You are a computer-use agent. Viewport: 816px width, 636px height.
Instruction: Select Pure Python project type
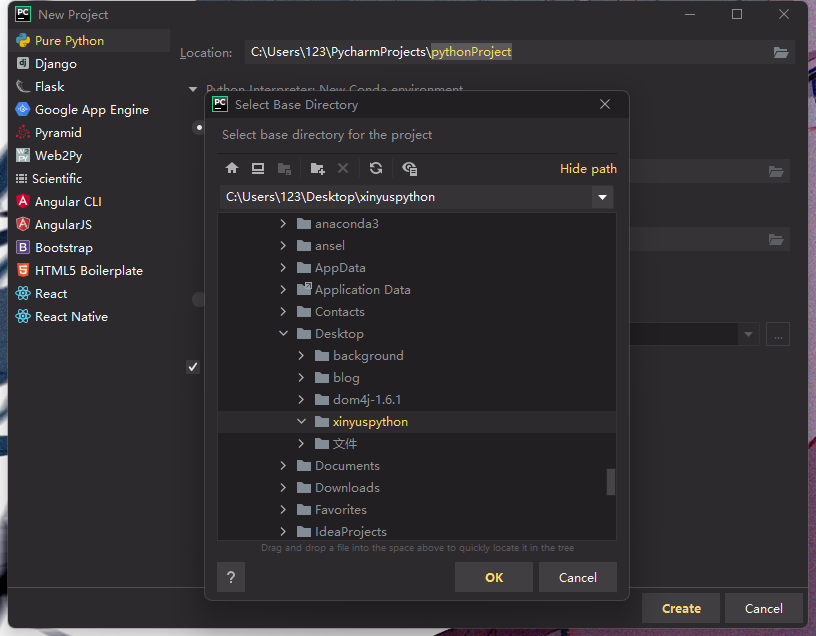point(90,40)
